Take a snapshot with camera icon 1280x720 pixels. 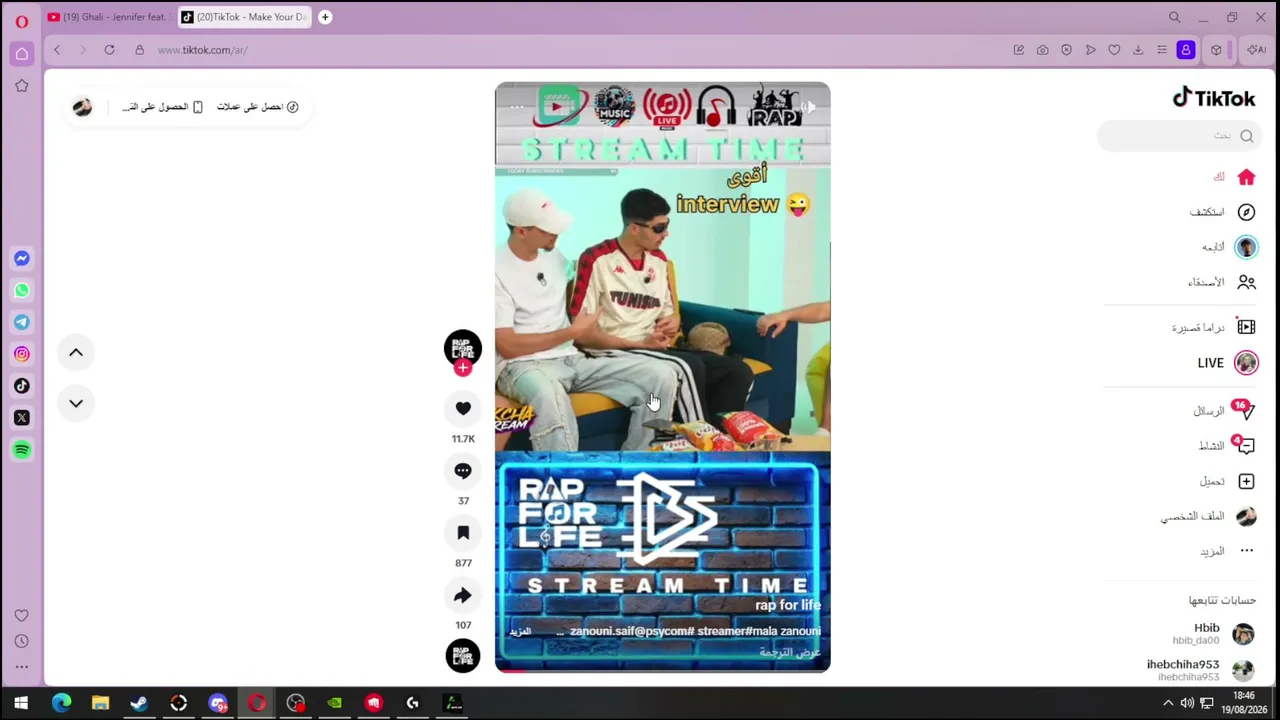point(1042,50)
